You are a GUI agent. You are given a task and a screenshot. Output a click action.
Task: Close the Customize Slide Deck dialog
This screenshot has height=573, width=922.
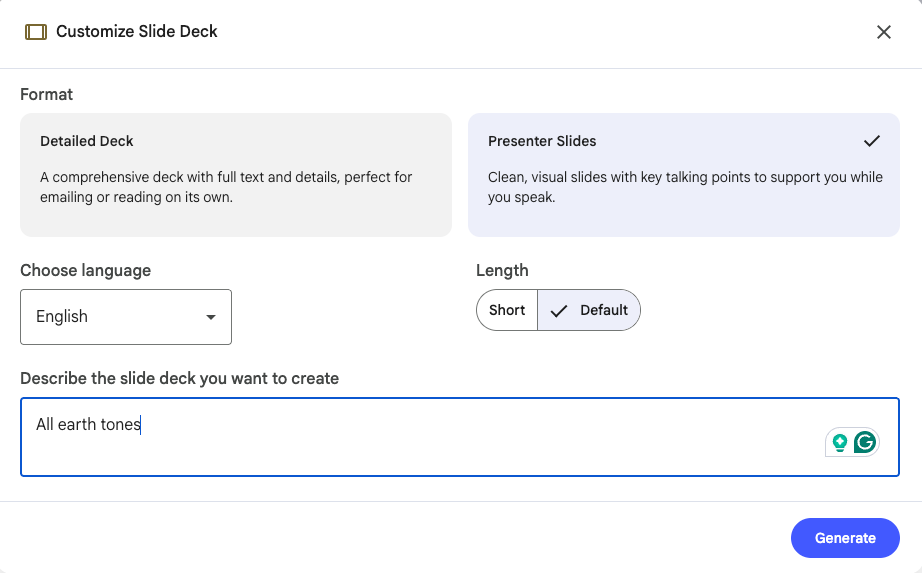pos(884,32)
